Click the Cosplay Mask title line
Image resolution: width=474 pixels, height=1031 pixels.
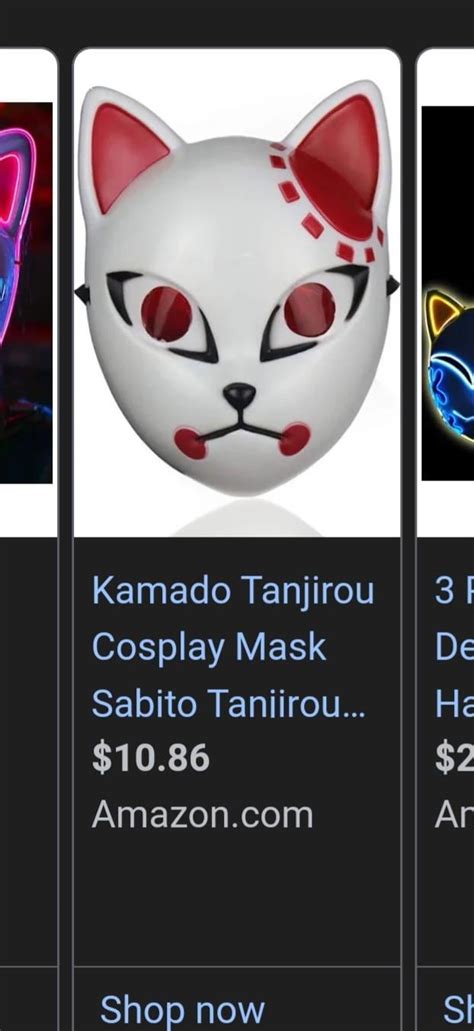[209, 647]
